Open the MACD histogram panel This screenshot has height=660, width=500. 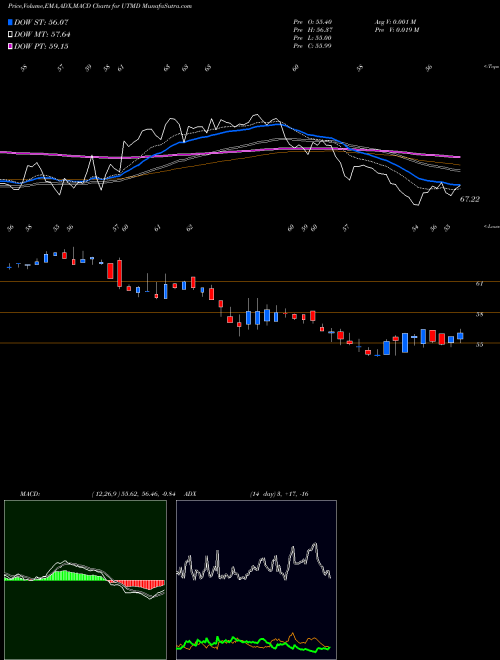[x=85, y=580]
